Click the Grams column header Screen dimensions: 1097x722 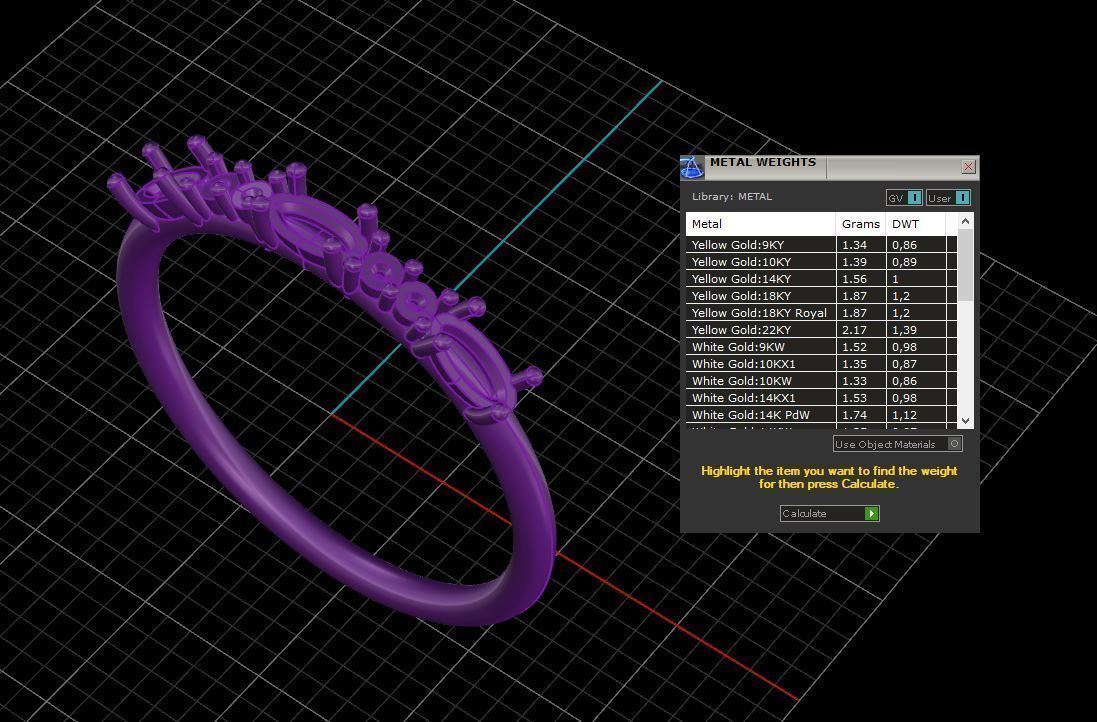coord(861,224)
